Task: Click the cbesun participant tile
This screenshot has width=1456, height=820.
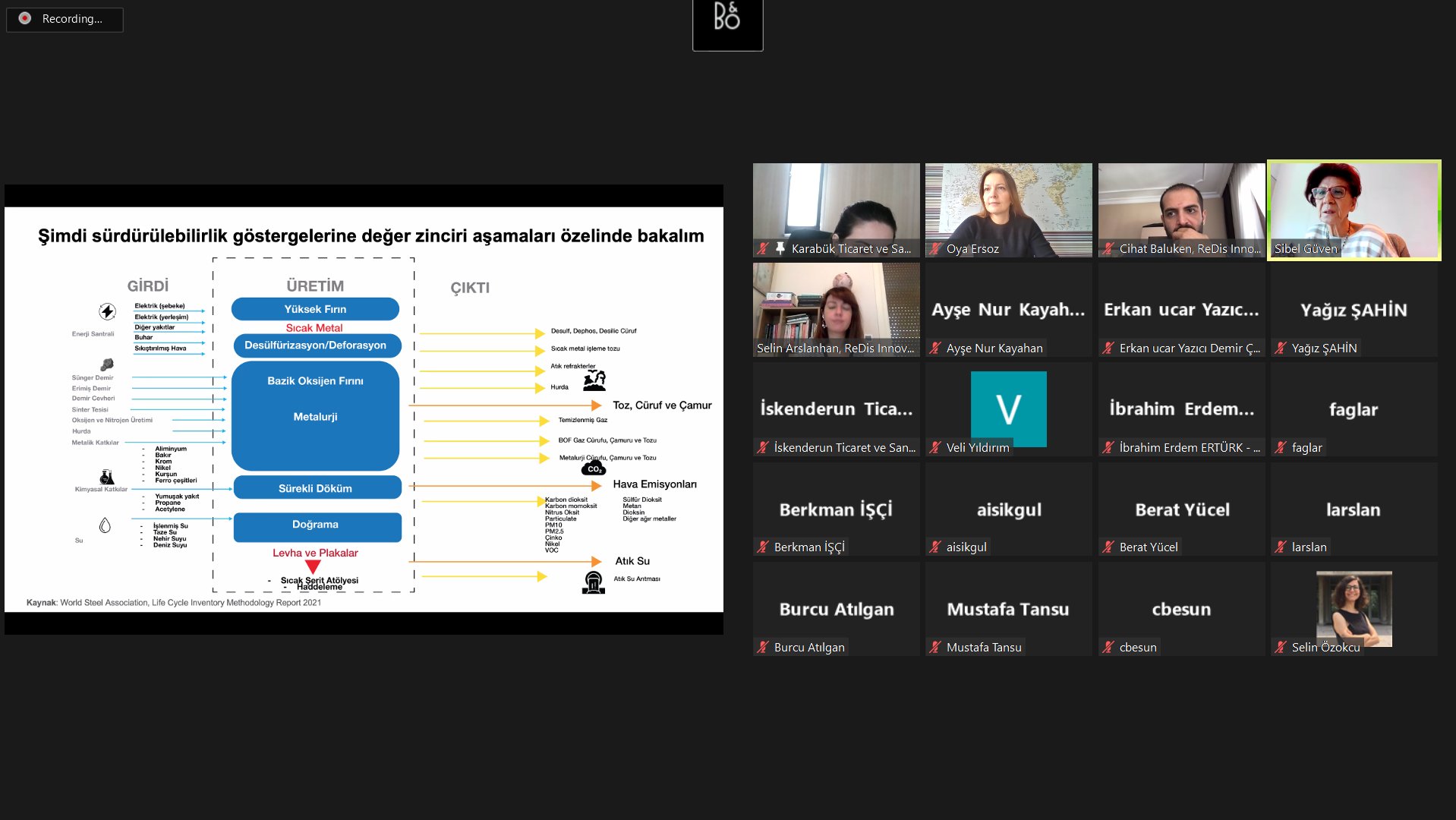Action: tap(1181, 609)
